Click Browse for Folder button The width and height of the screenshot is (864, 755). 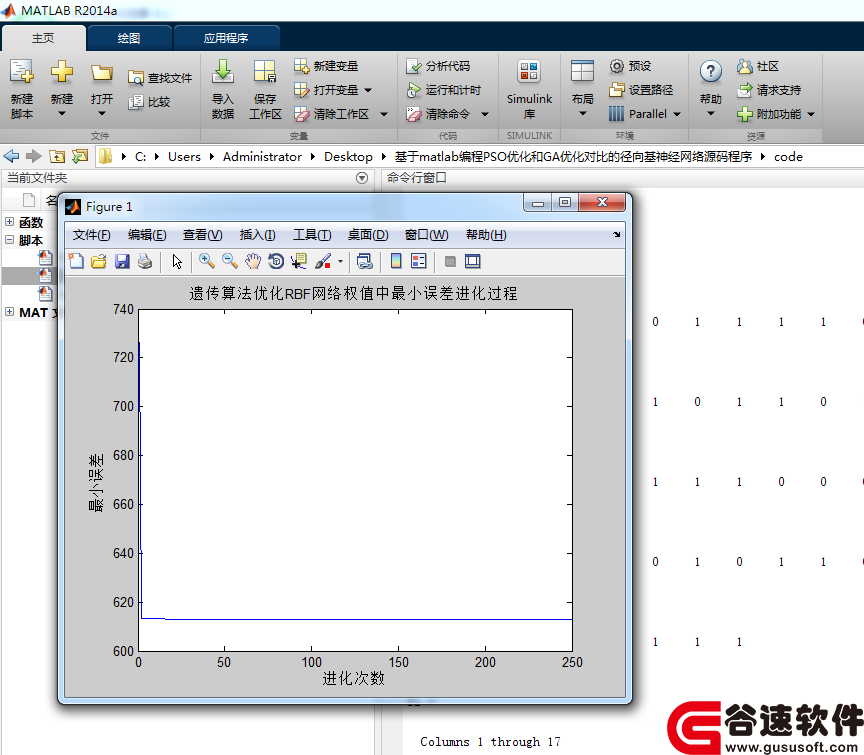click(x=80, y=157)
